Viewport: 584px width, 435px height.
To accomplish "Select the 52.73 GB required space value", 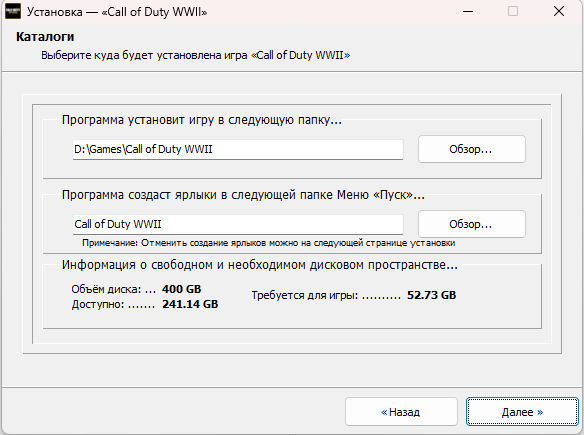I will point(431,295).
